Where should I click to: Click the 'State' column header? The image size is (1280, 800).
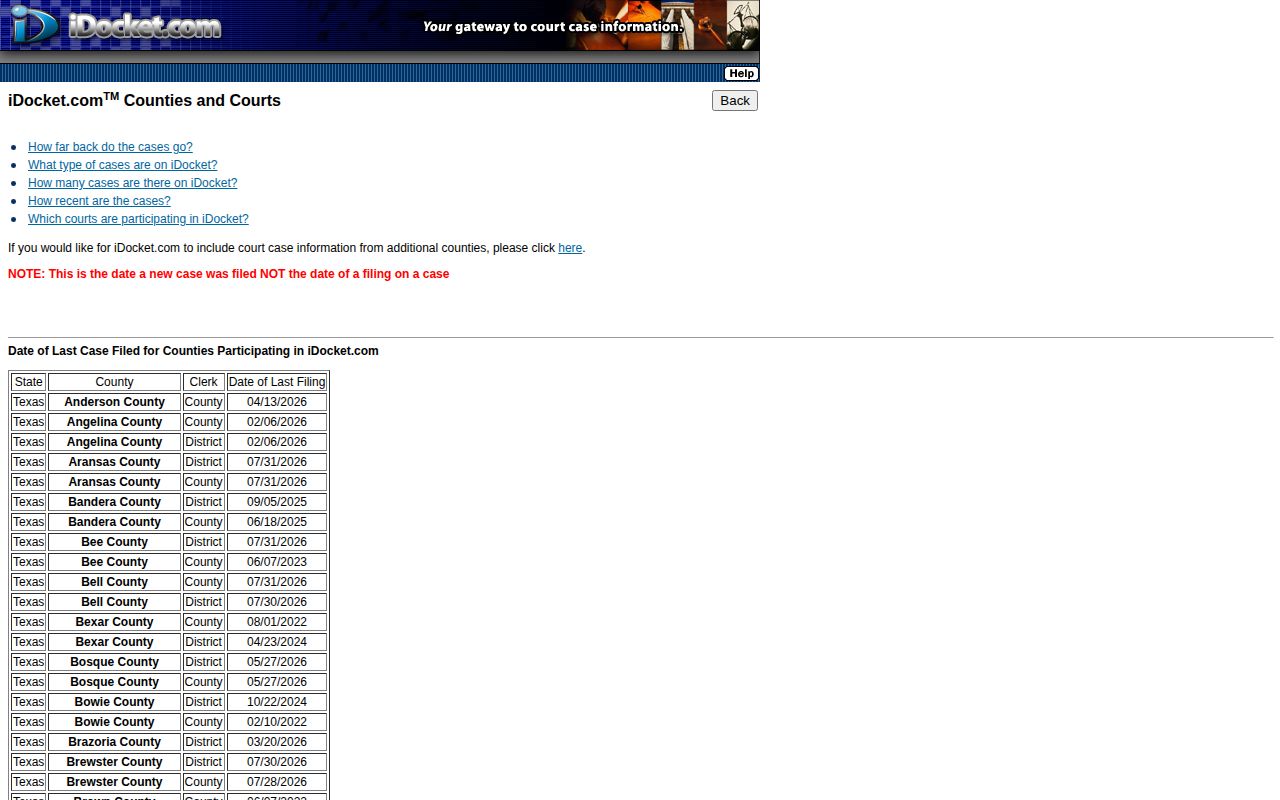coord(29,382)
